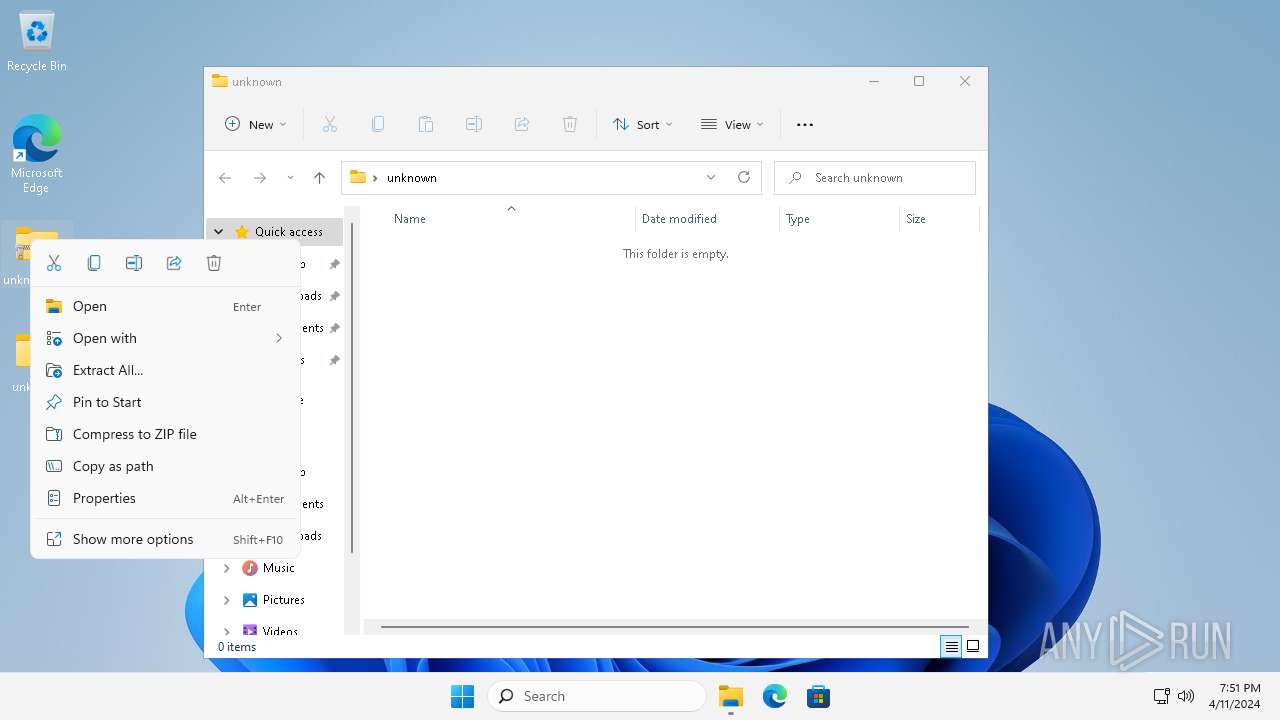Select Pictures in the navigation pane

[x=284, y=600]
